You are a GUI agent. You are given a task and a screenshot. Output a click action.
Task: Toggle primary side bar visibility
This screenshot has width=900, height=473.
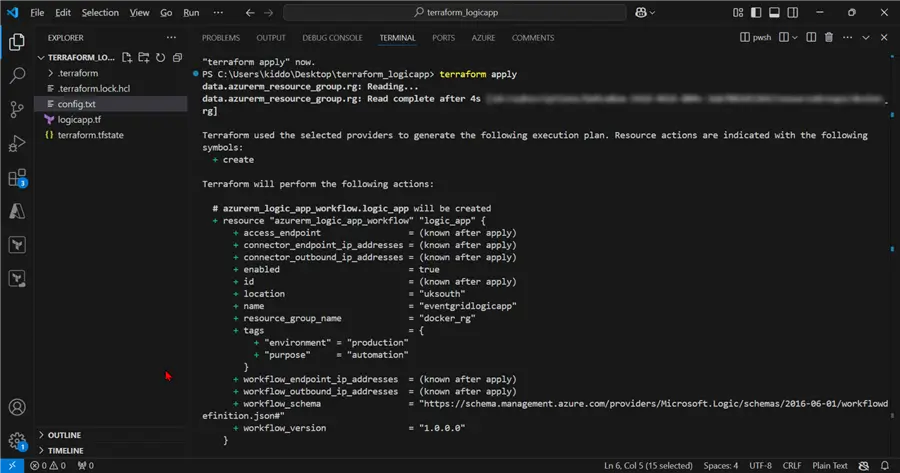point(756,12)
